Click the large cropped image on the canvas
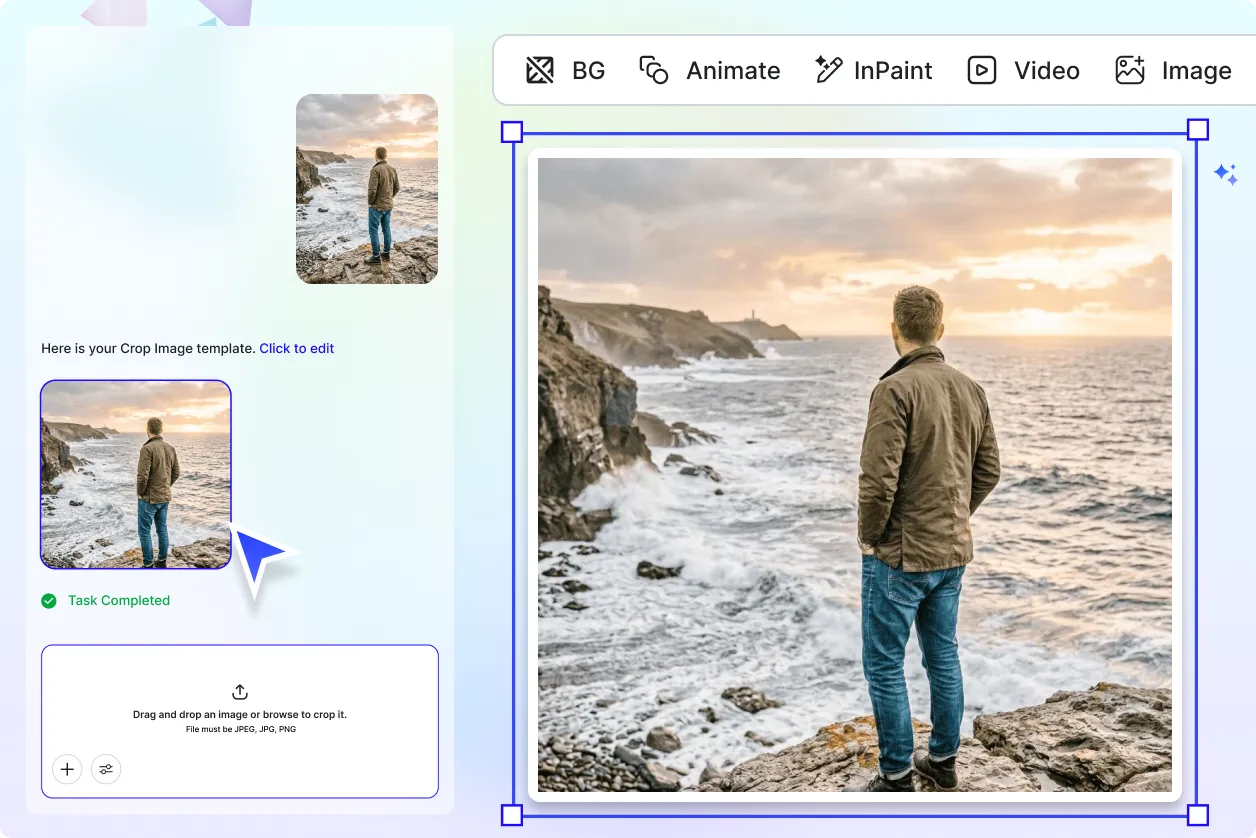Image resolution: width=1256 pixels, height=838 pixels. coord(855,475)
